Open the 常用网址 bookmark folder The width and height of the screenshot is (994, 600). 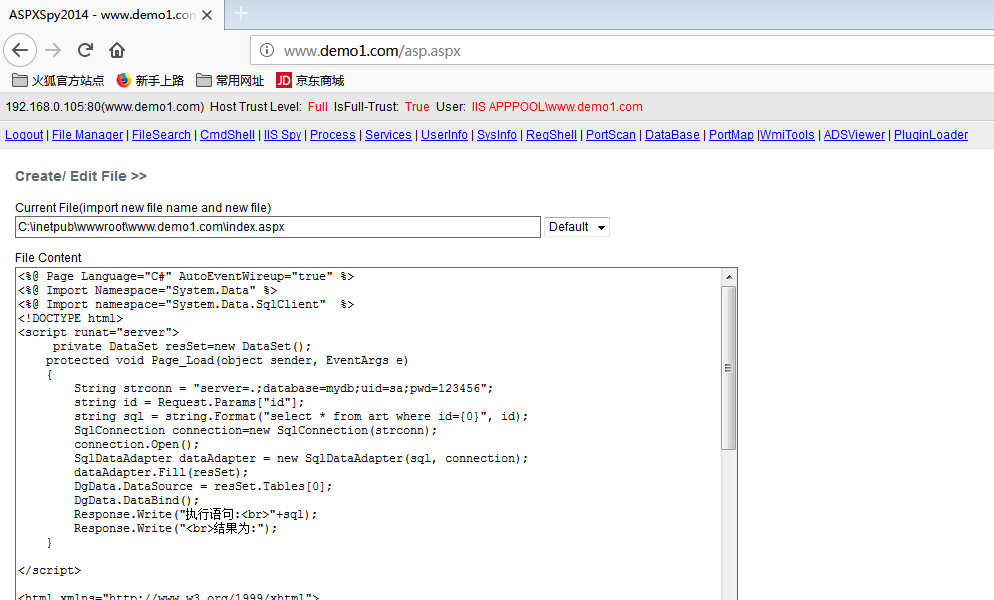(230, 81)
